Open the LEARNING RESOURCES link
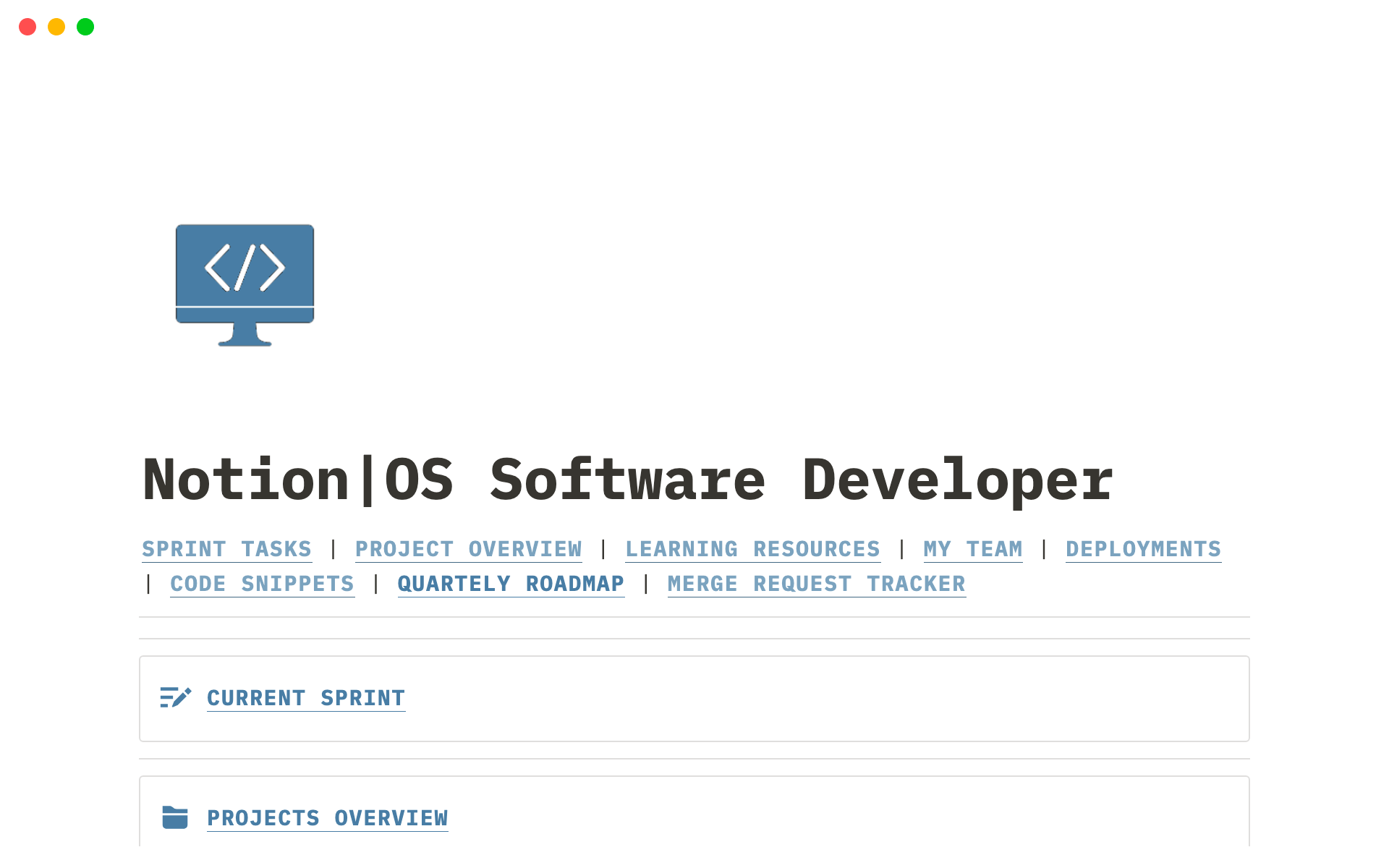Image resolution: width=1389 pixels, height=868 pixels. click(752, 549)
